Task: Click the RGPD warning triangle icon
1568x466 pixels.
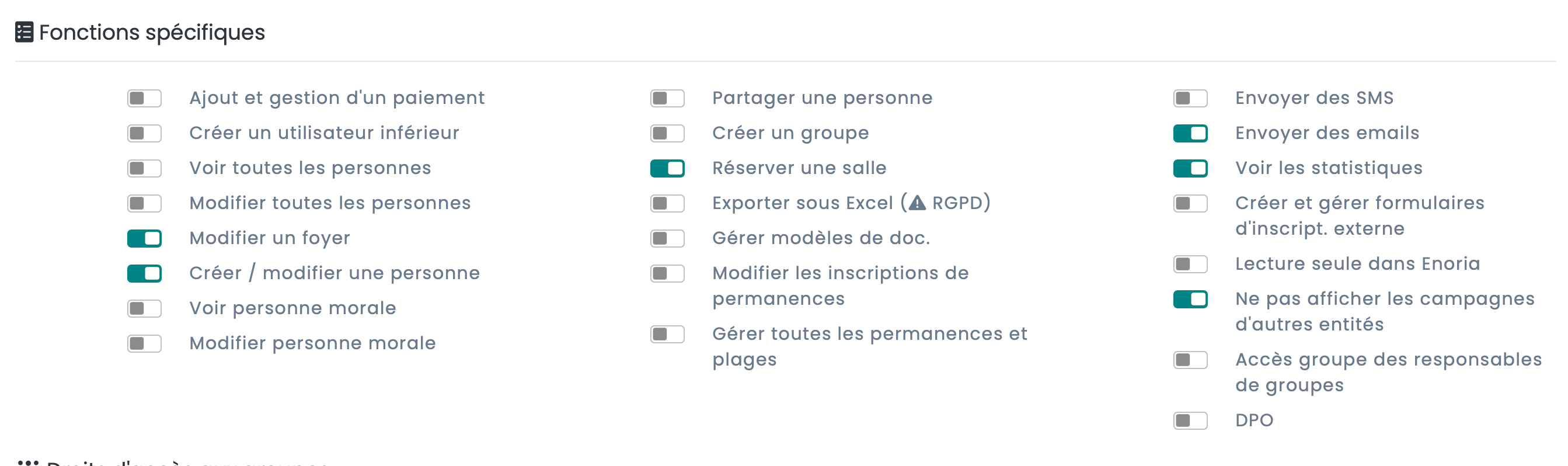Action: click(917, 203)
